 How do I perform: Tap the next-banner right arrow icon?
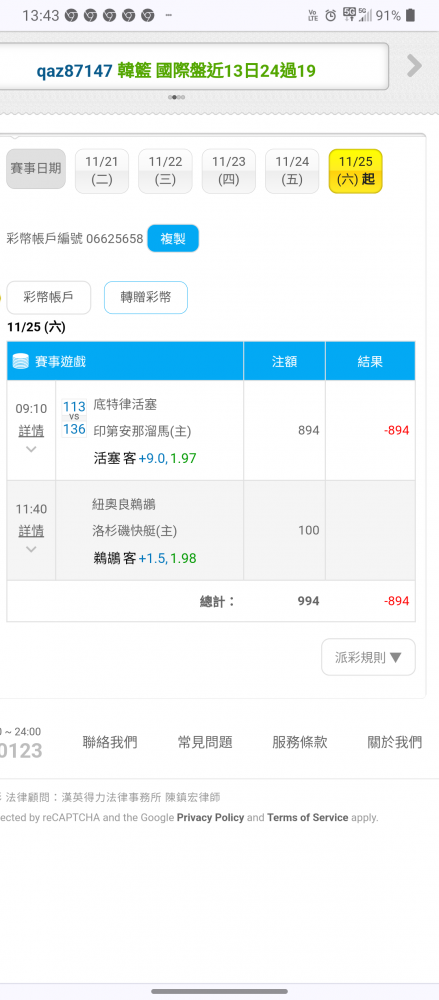click(x=414, y=66)
